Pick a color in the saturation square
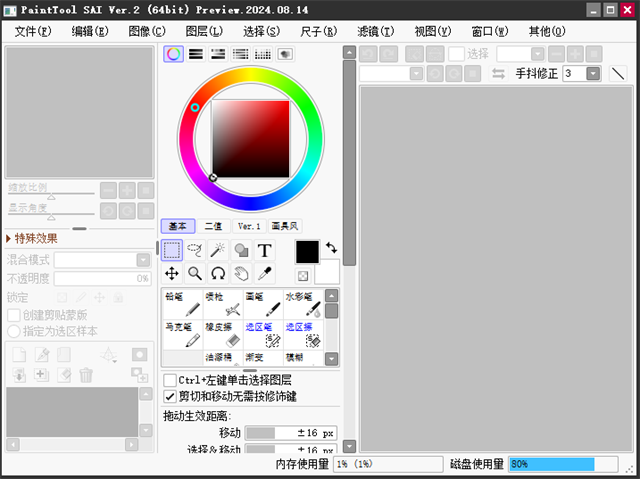Viewport: 640px width, 479px height. click(x=251, y=139)
